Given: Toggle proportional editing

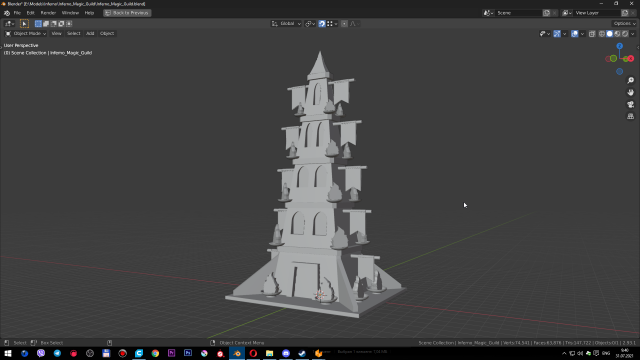Looking at the screenshot, I should pyautogui.click(x=344, y=24).
